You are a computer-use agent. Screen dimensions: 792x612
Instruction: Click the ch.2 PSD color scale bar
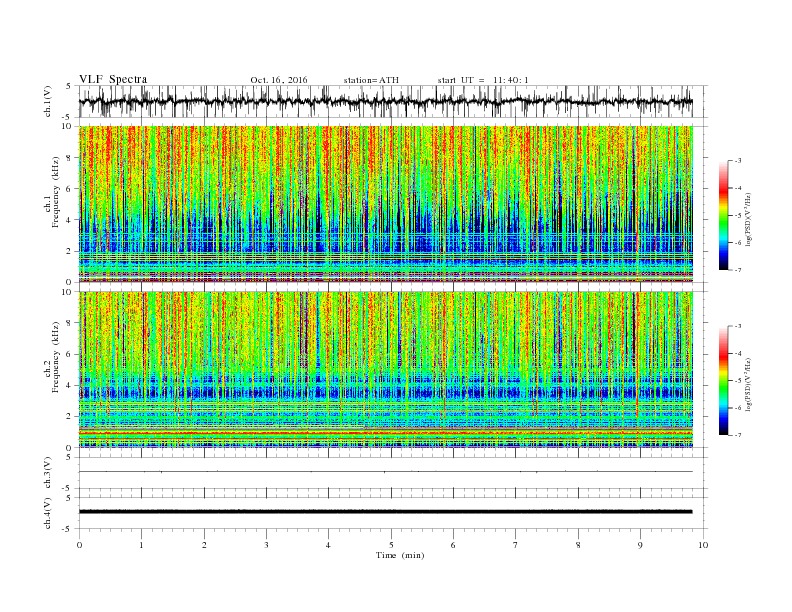[x=723, y=380]
